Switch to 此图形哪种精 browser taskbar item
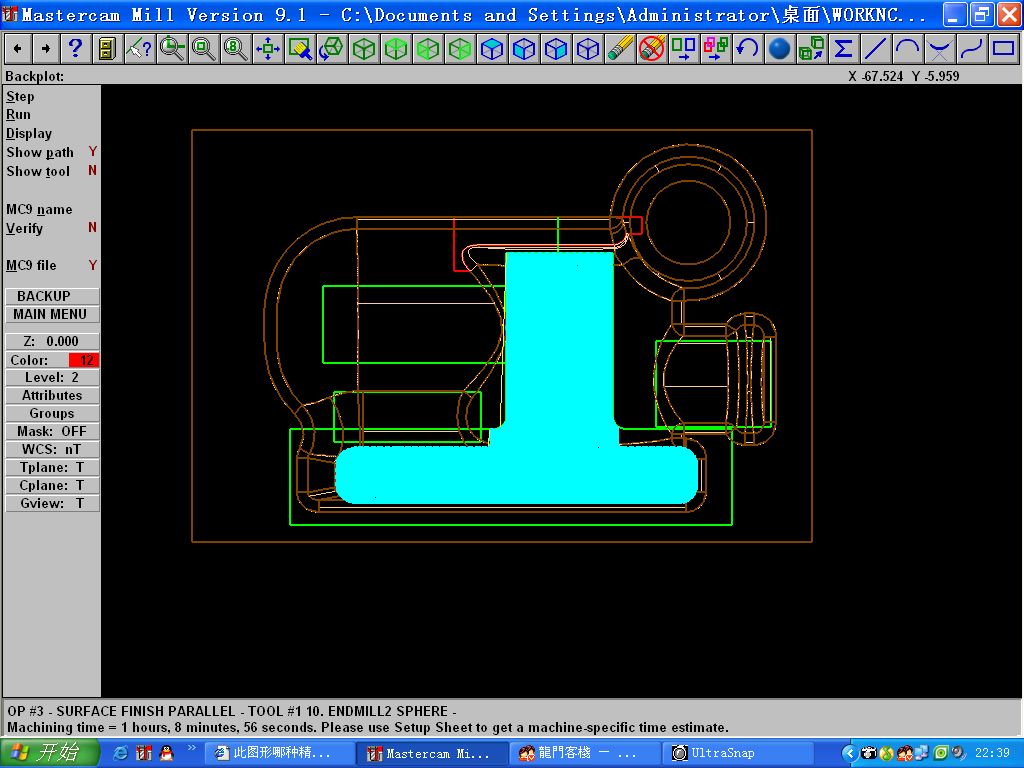1024x768 pixels. [280, 754]
